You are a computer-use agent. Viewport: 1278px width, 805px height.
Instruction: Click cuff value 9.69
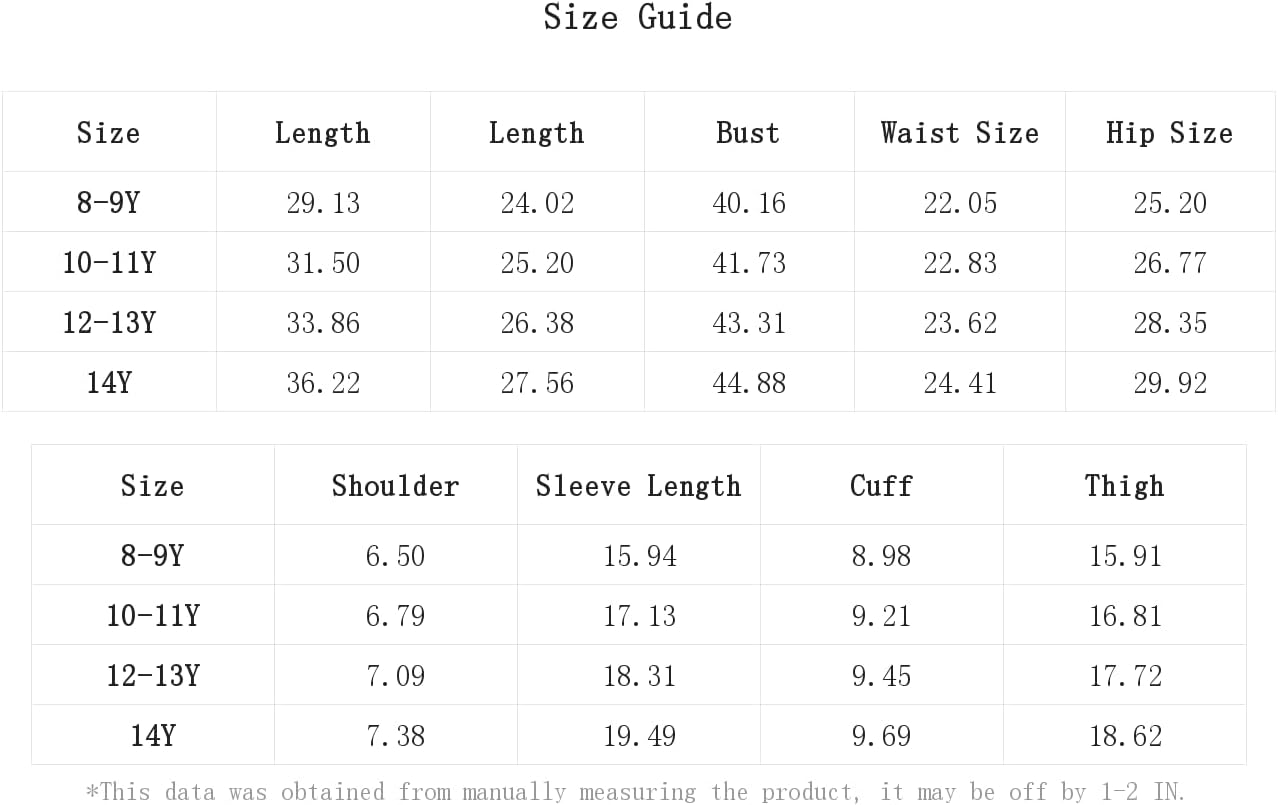(882, 736)
